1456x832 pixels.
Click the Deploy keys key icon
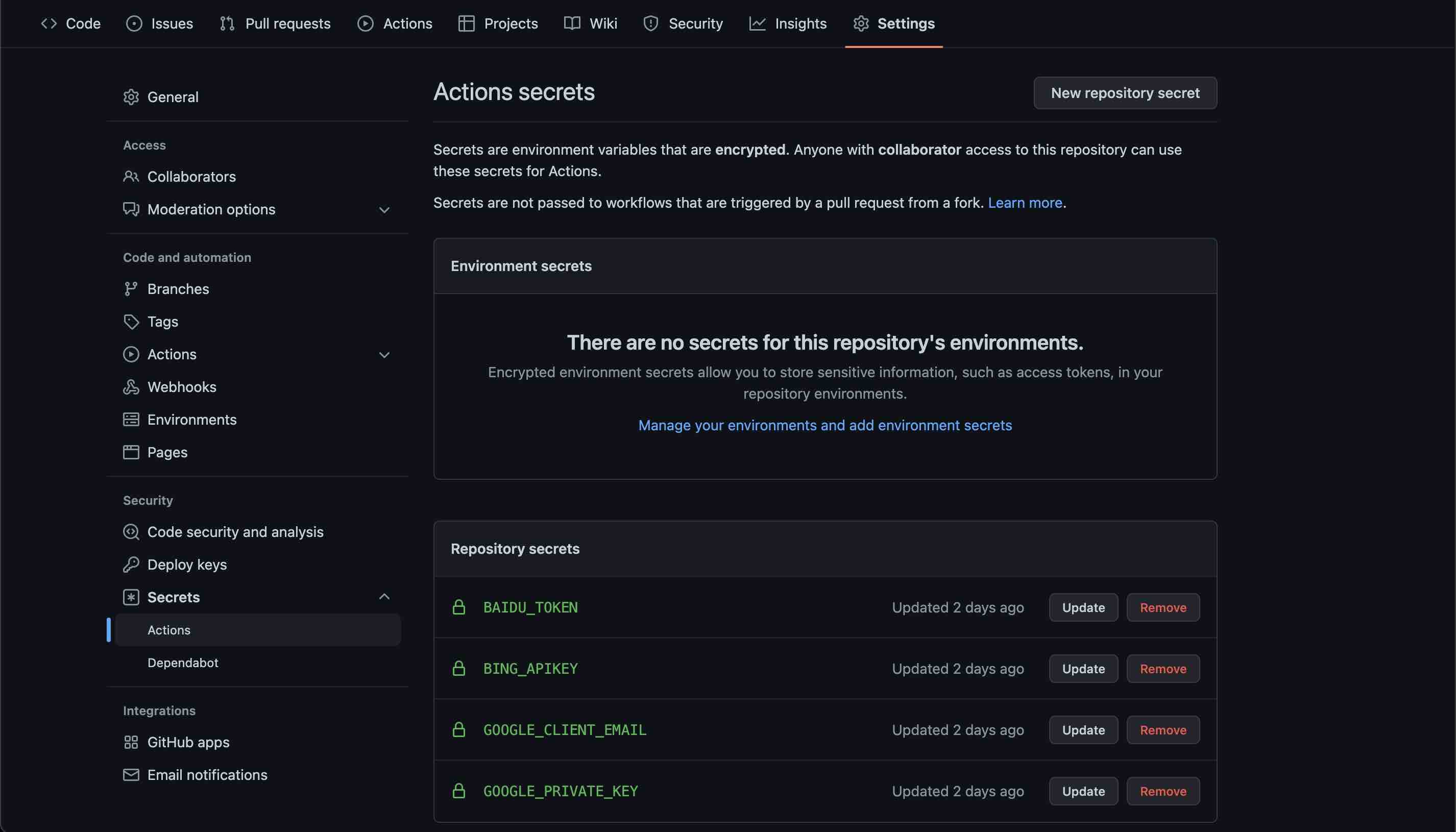pos(131,565)
